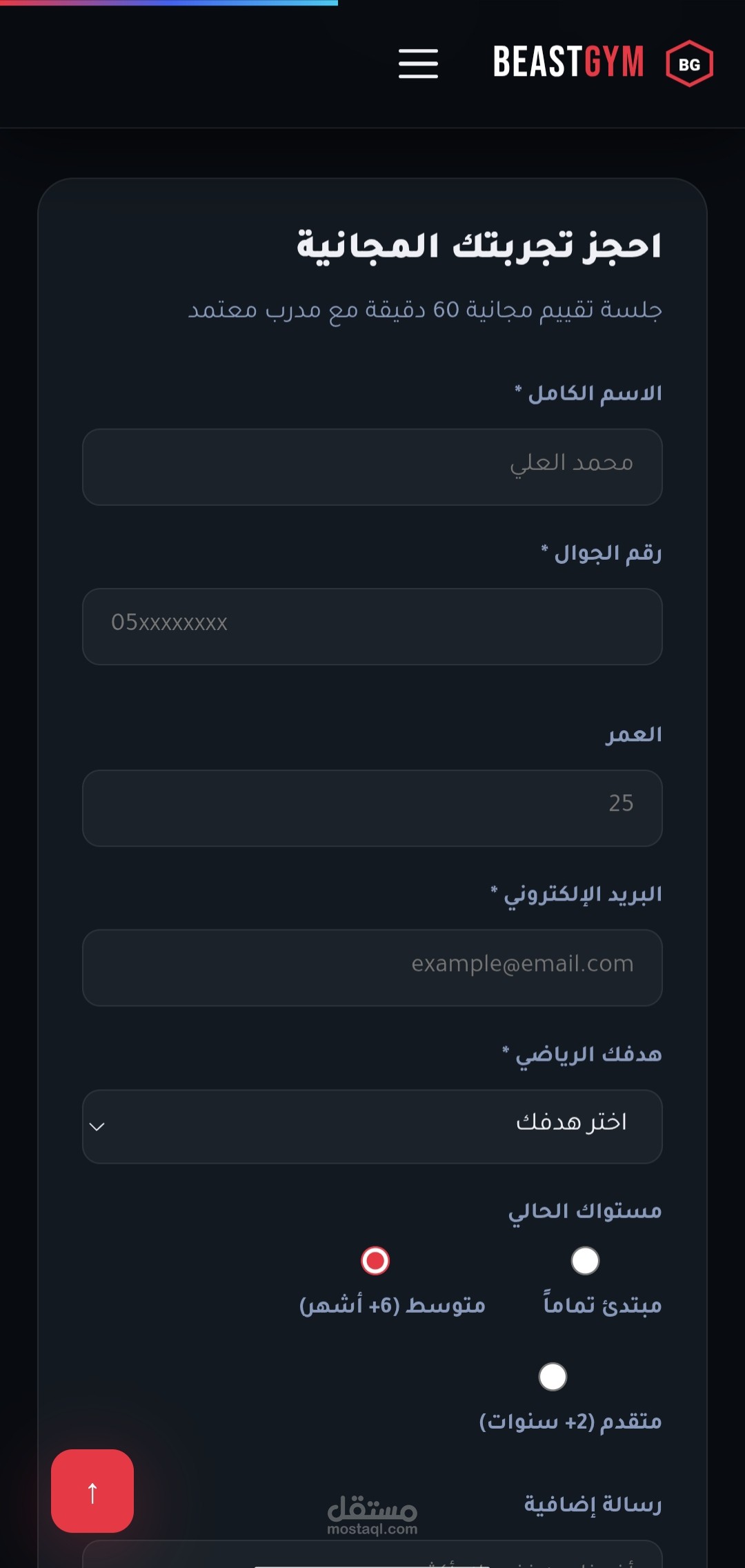Click the 'رقم الجوال' field label
Viewport: 745px width, 1568px height.
pyautogui.click(x=607, y=553)
